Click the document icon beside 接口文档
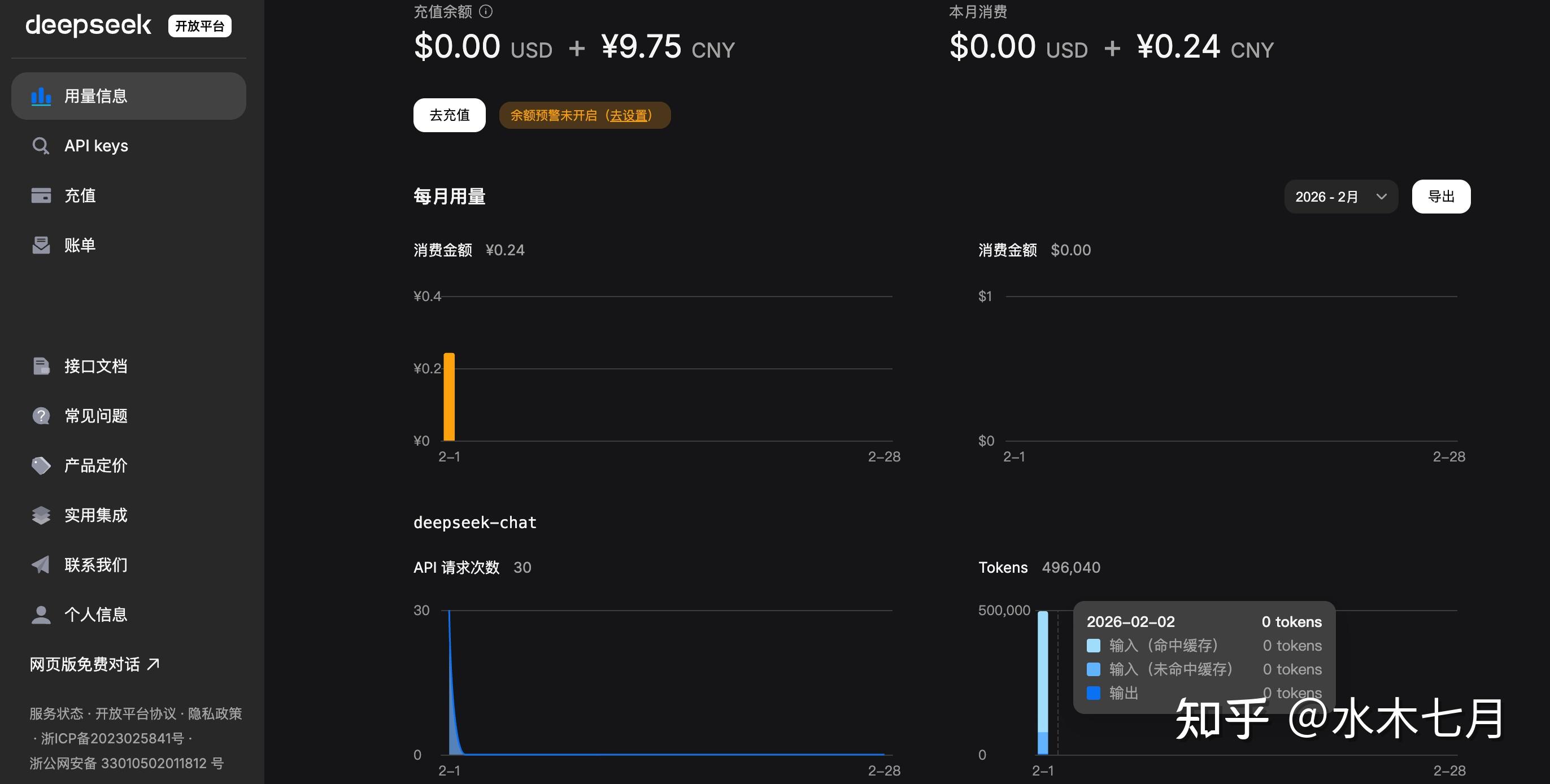The width and height of the screenshot is (1550, 784). (x=41, y=367)
